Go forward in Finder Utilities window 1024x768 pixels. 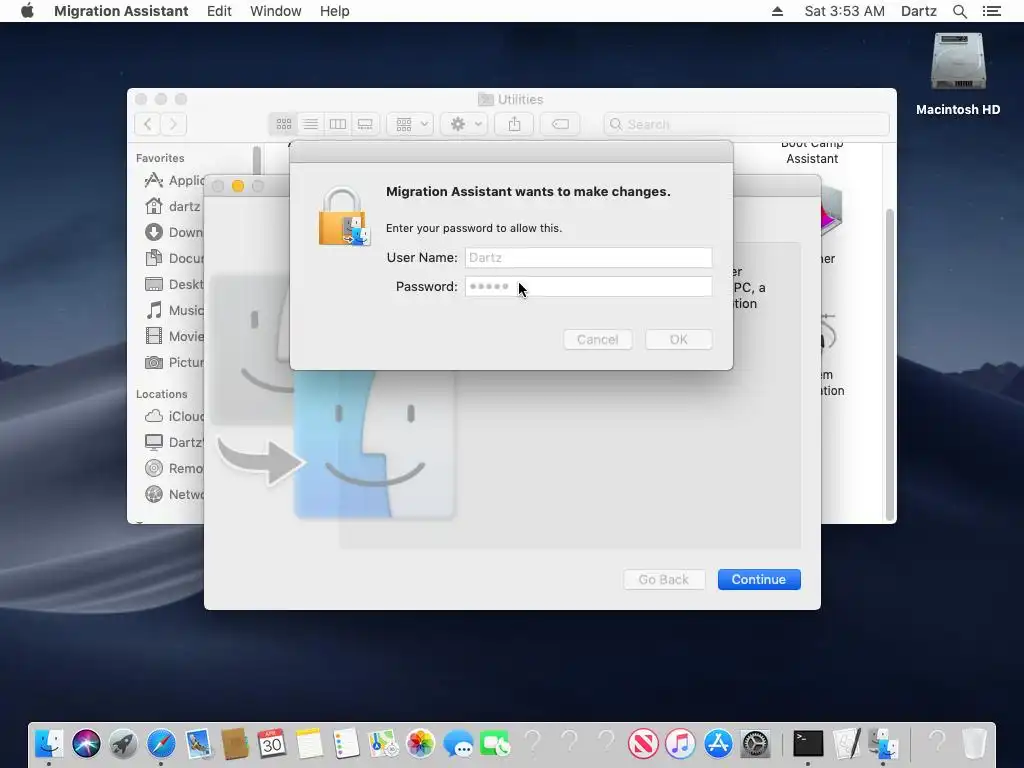tap(174, 124)
